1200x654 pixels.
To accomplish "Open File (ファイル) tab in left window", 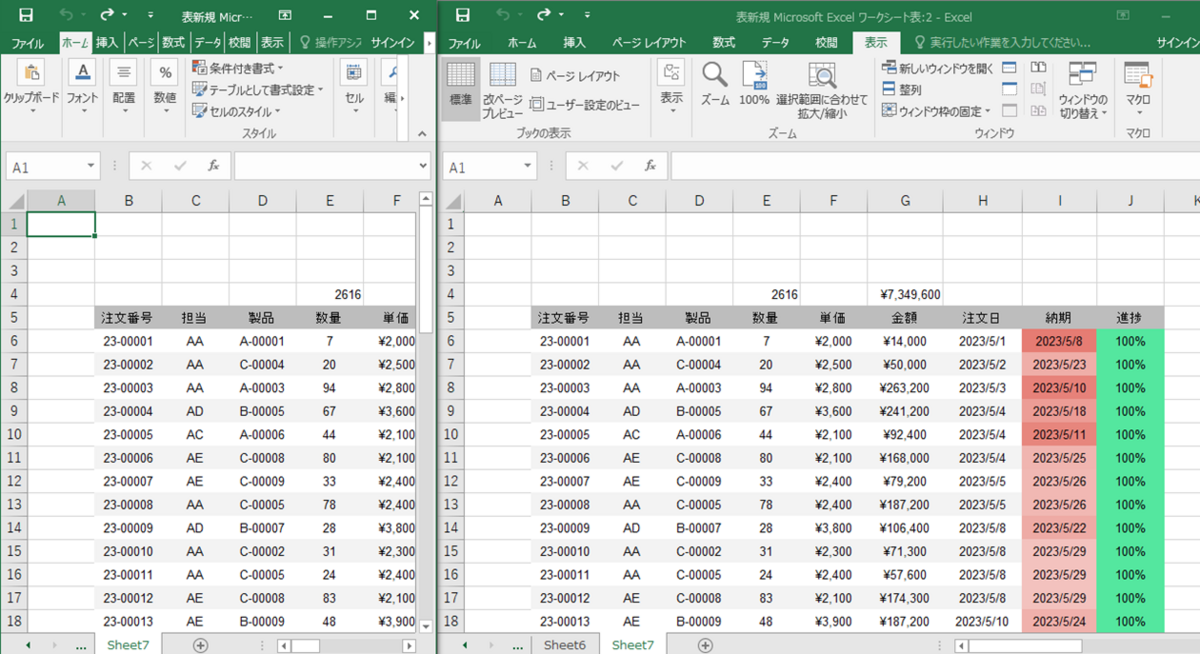I will [27, 43].
